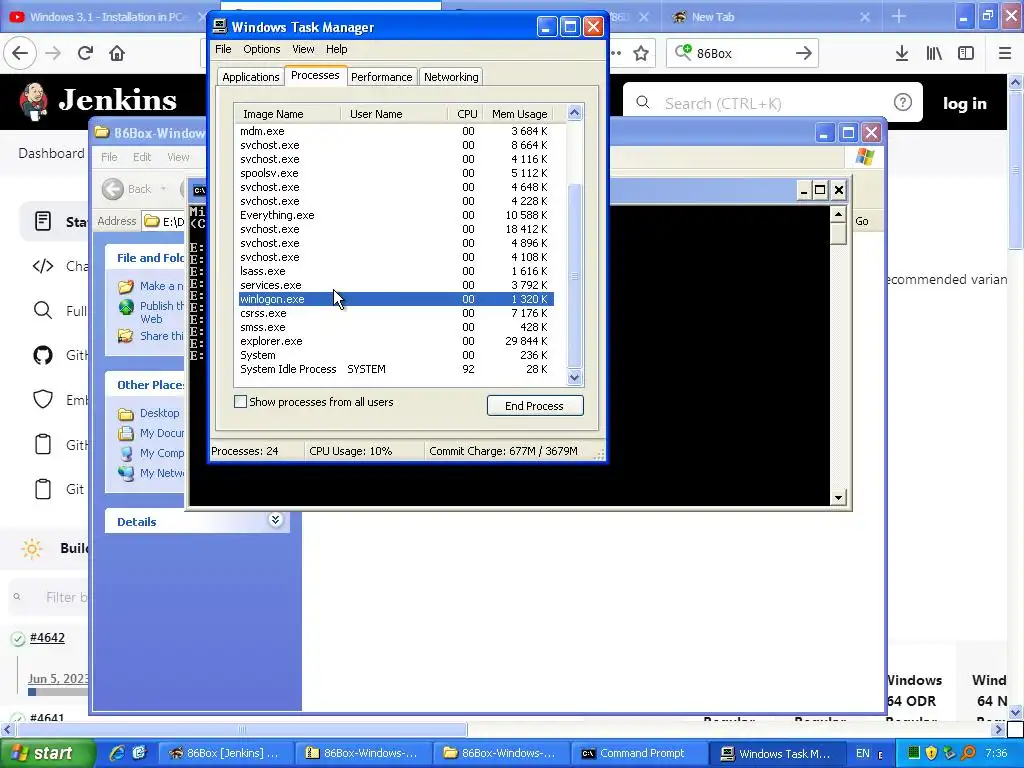The image size is (1024, 768).
Task: Click the shield icon in Jenkins sidebar
Action: (x=42, y=399)
